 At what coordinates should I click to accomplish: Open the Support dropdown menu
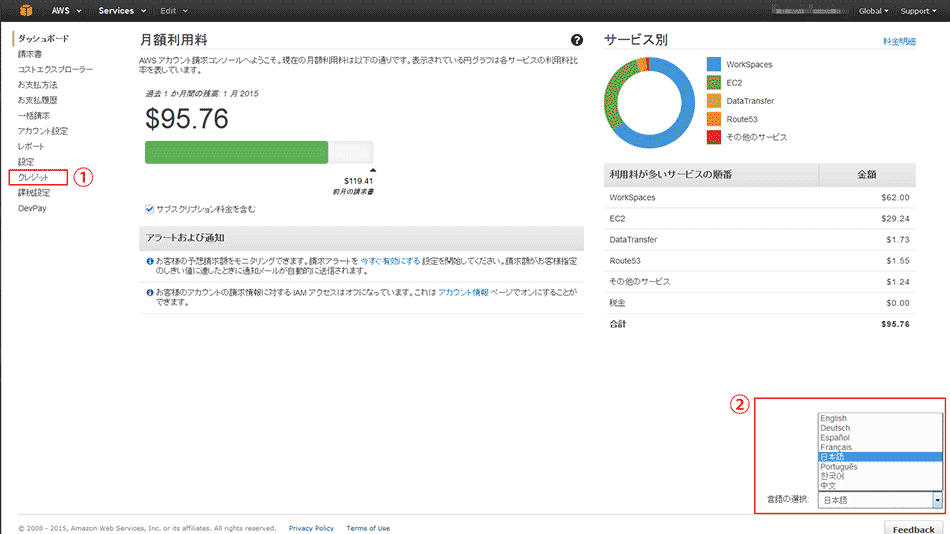pyautogui.click(x=918, y=11)
